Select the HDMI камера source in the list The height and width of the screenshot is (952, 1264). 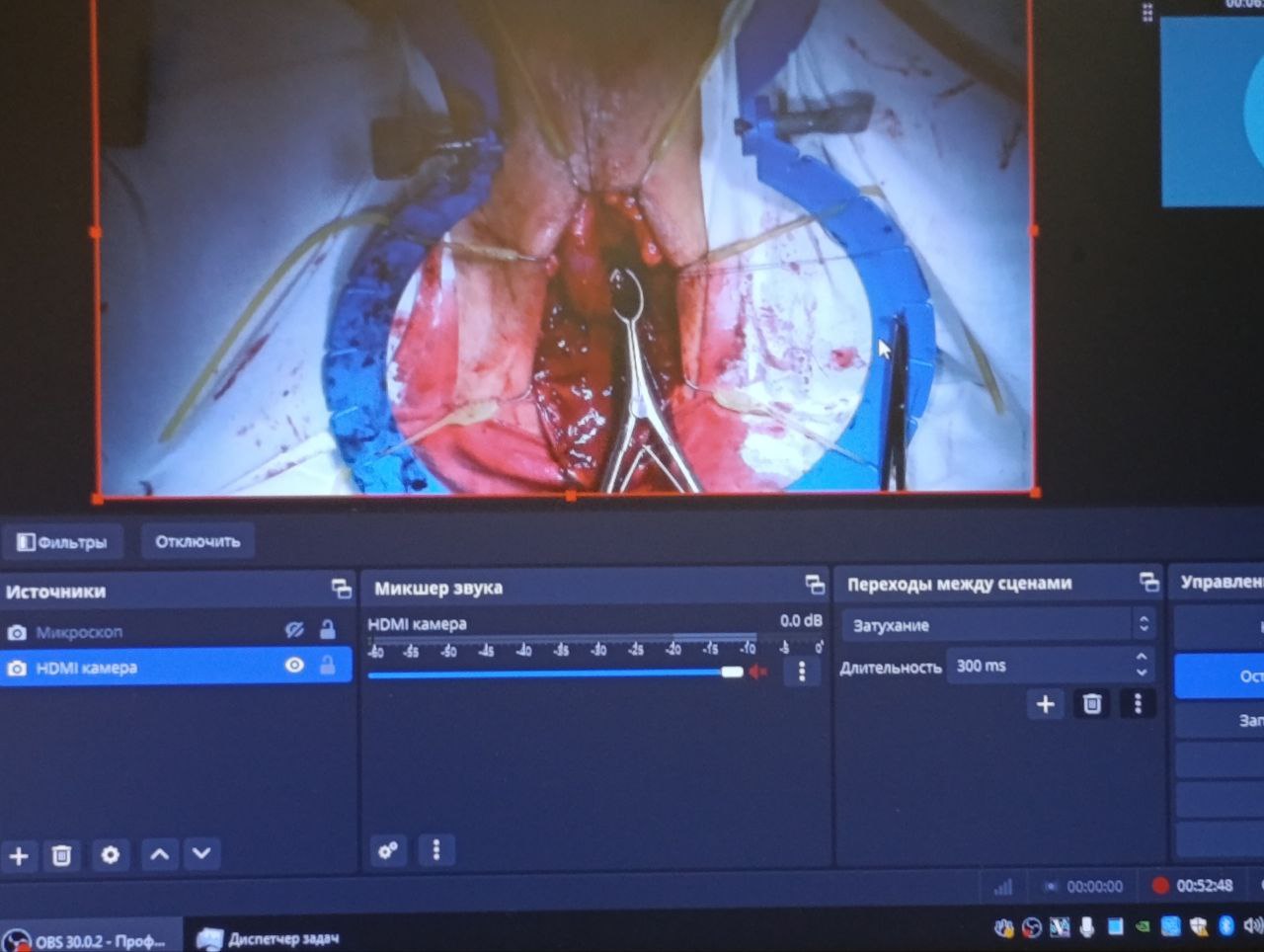(x=176, y=667)
